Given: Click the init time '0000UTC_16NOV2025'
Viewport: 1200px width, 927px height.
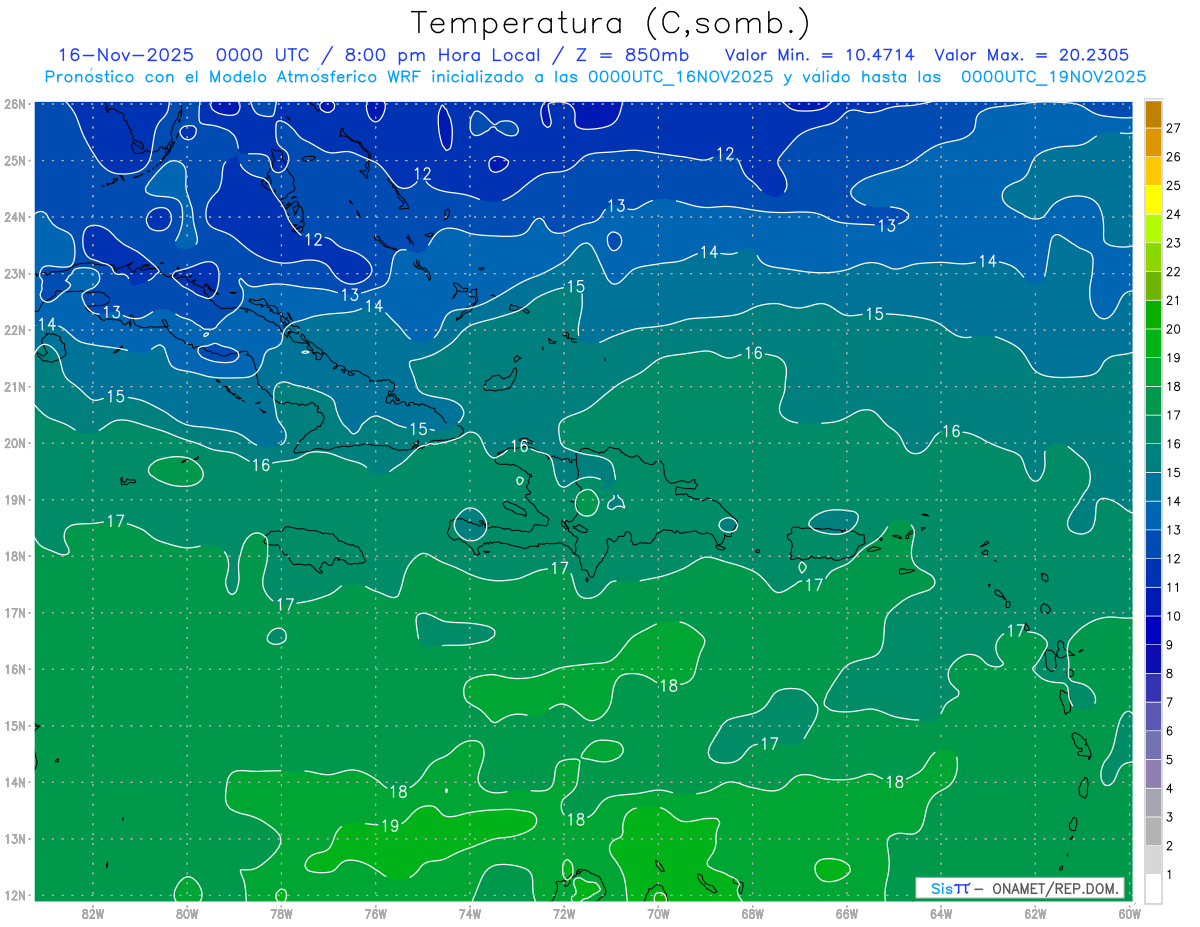Looking at the screenshot, I should pyautogui.click(x=680, y=77).
